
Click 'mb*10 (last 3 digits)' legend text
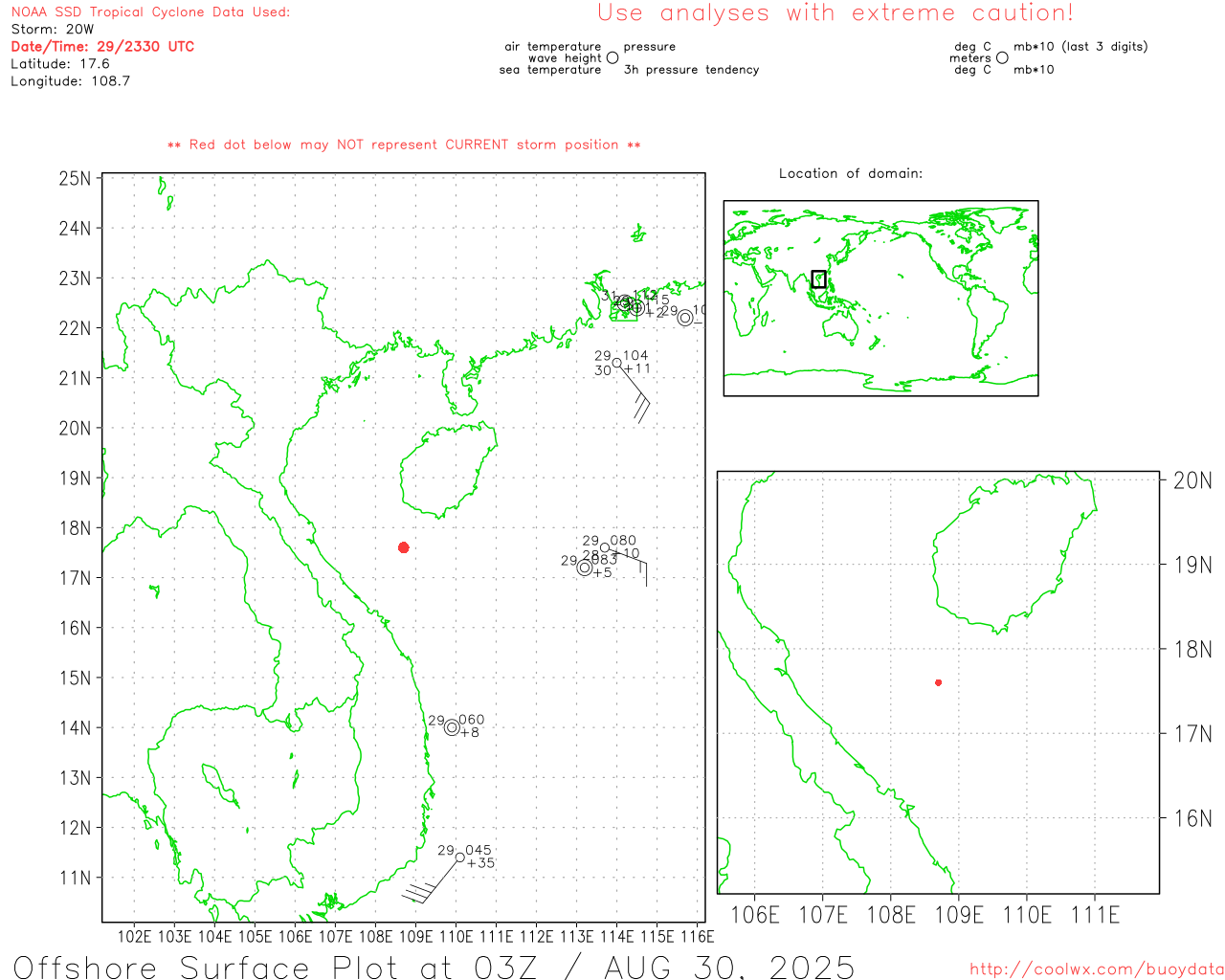(x=1080, y=47)
